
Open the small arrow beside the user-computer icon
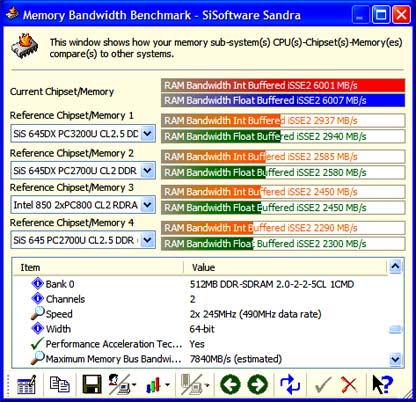134,385
